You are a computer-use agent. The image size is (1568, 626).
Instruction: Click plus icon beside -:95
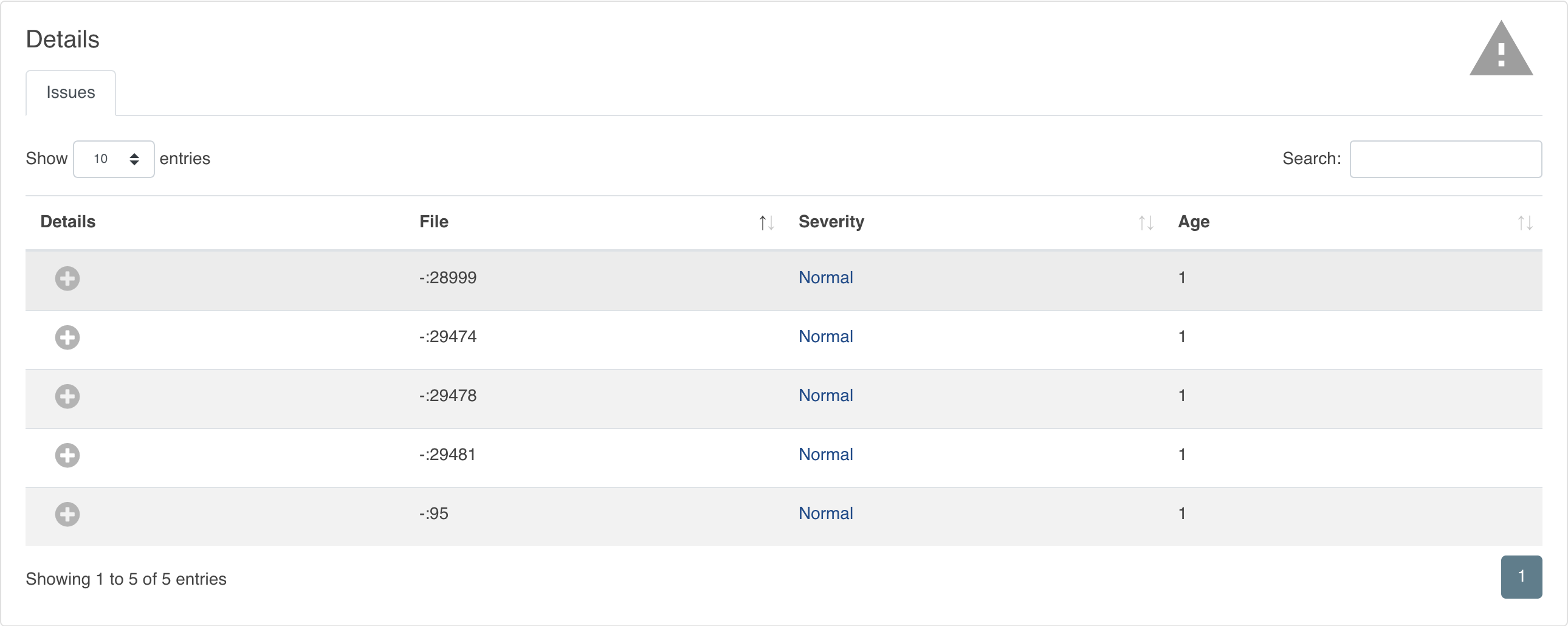(x=67, y=514)
